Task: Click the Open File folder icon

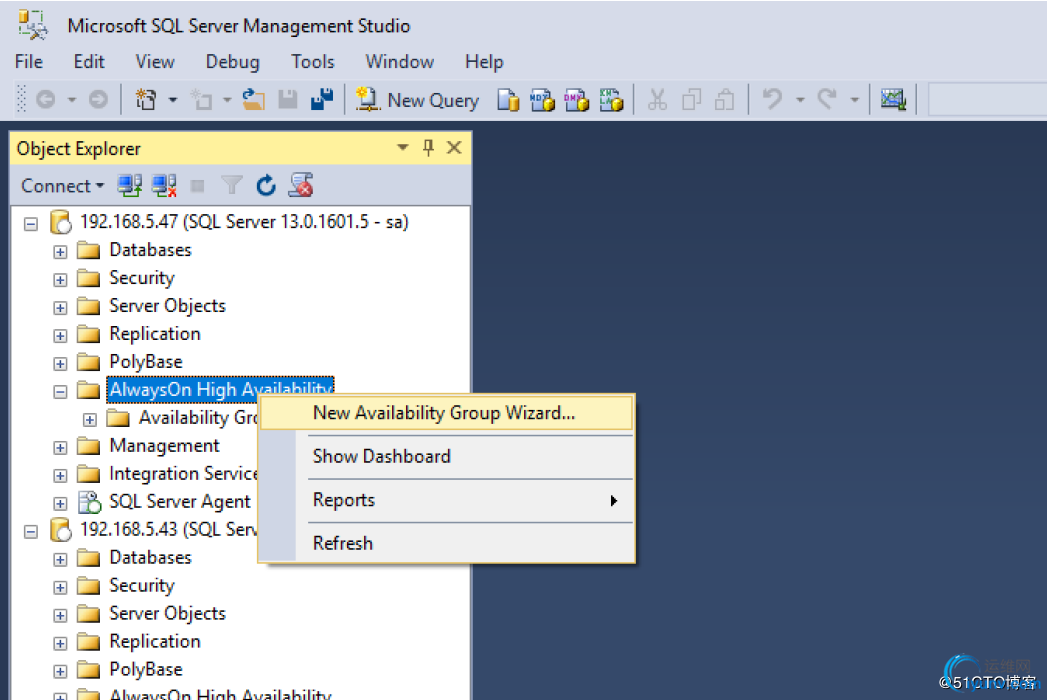Action: pyautogui.click(x=253, y=100)
